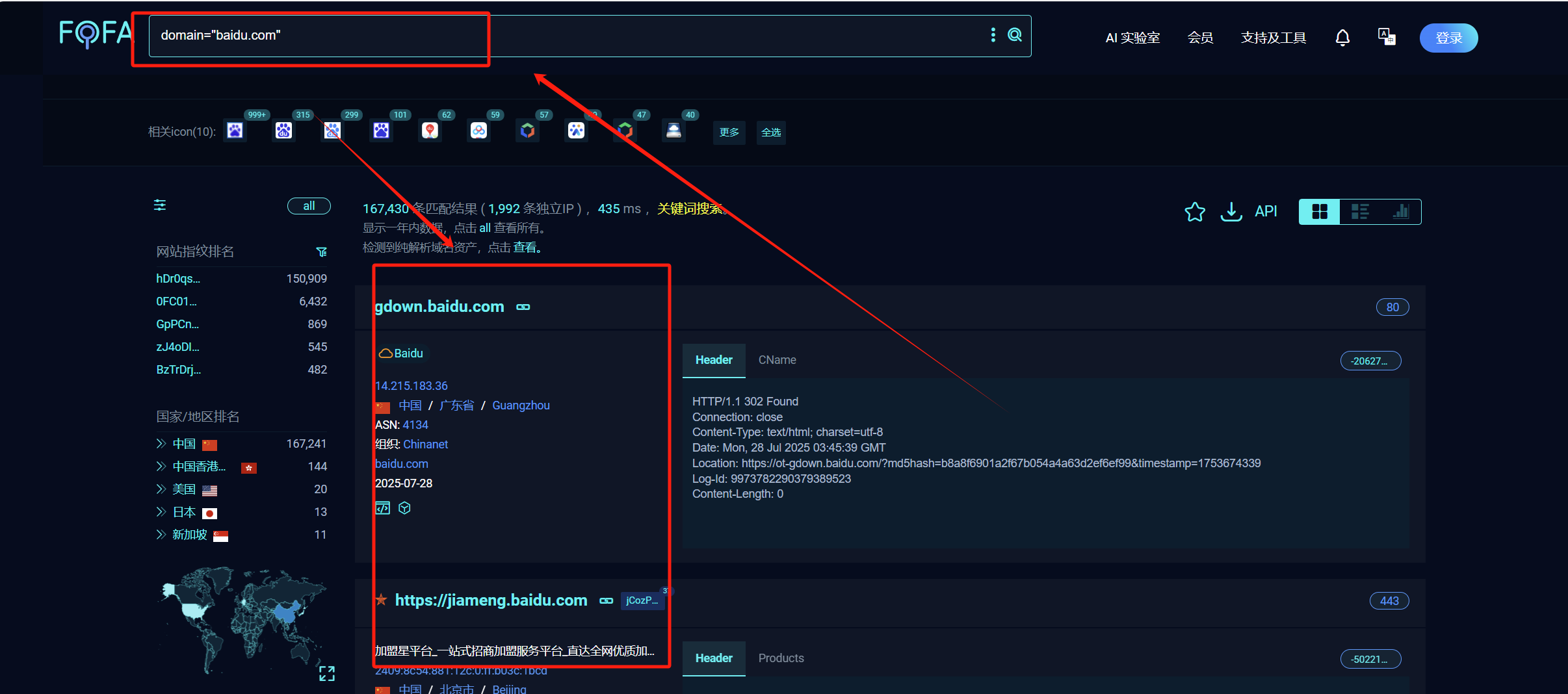Select related icon with 299 badge

[333, 131]
